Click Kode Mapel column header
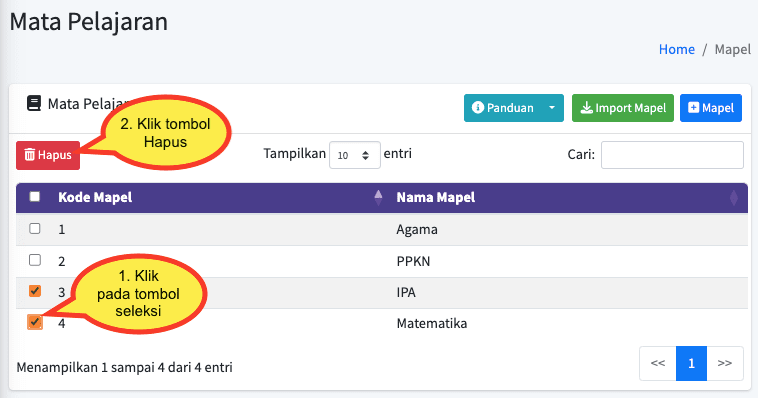Image resolution: width=758 pixels, height=398 pixels. click(x=95, y=197)
